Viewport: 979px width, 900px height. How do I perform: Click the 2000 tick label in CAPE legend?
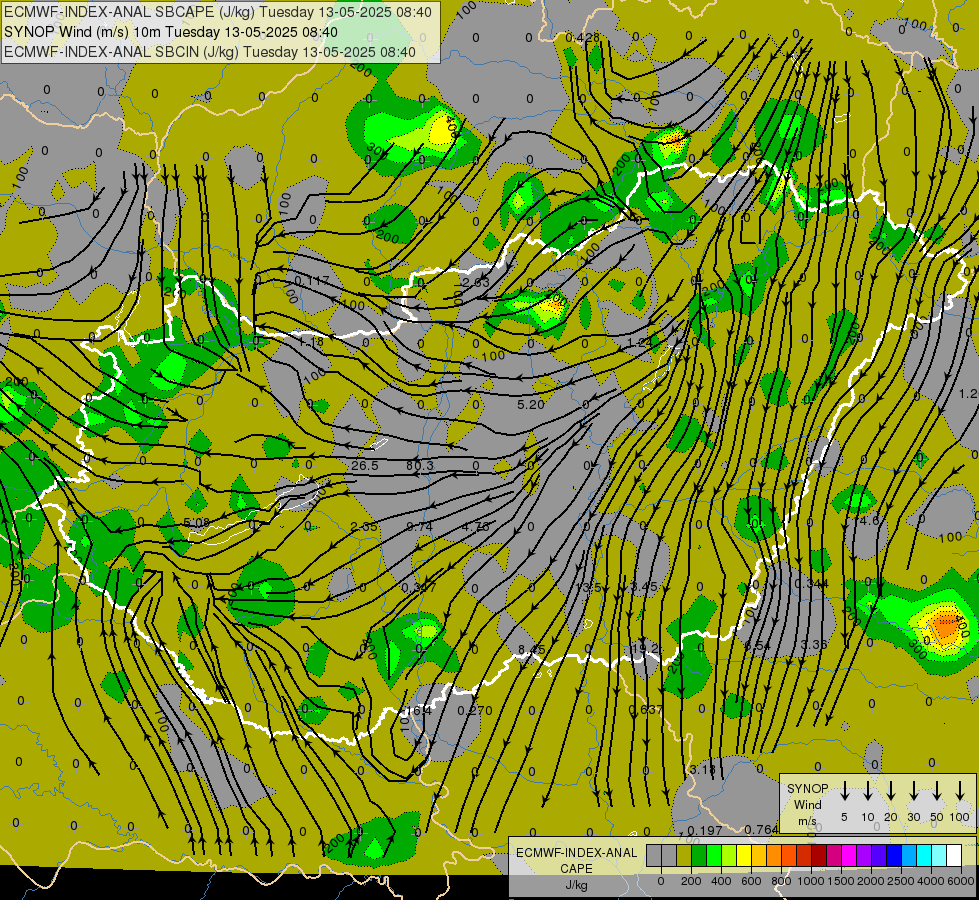(871, 881)
